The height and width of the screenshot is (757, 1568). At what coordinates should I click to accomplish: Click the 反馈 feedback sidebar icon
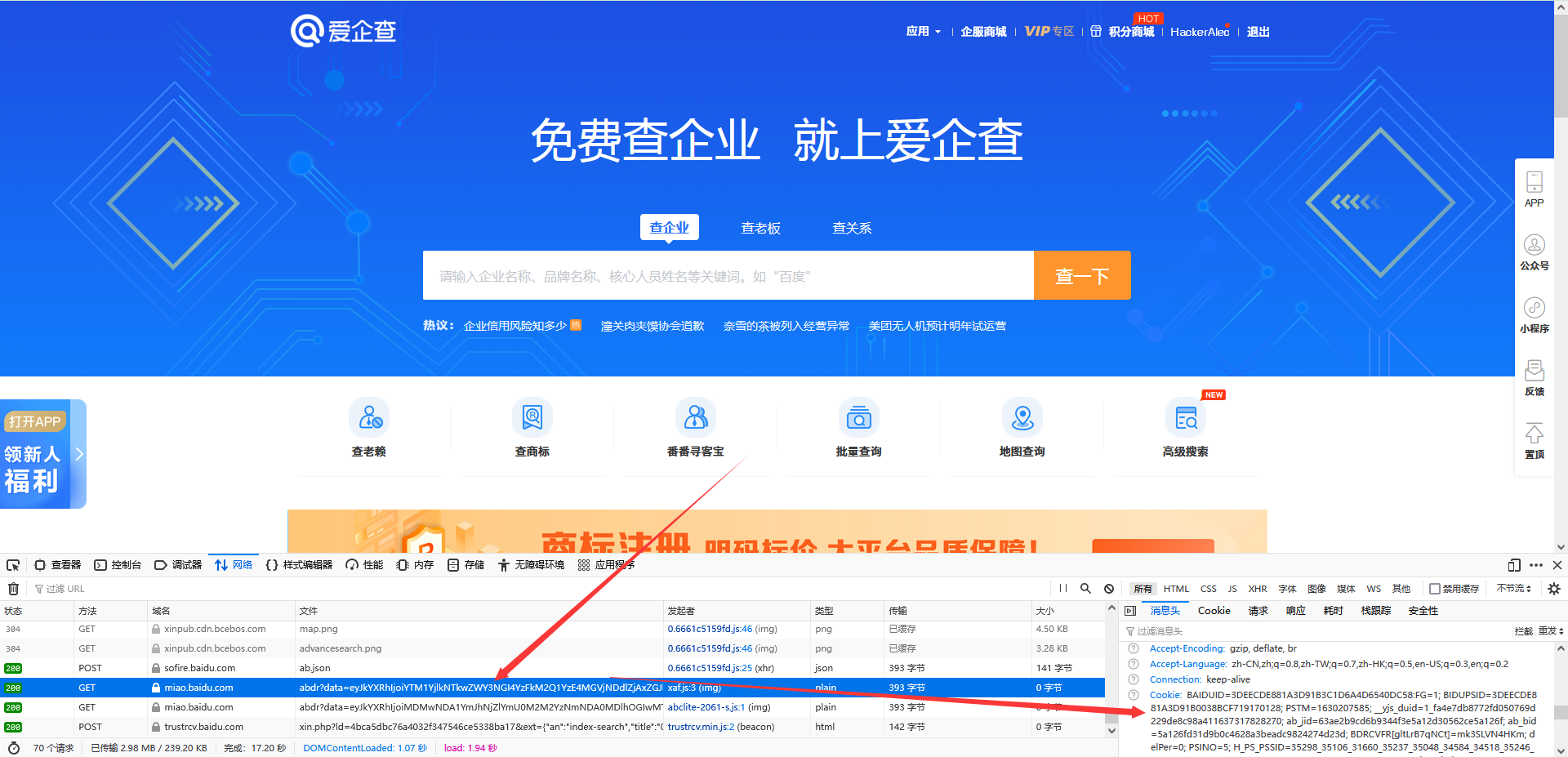tap(1535, 370)
